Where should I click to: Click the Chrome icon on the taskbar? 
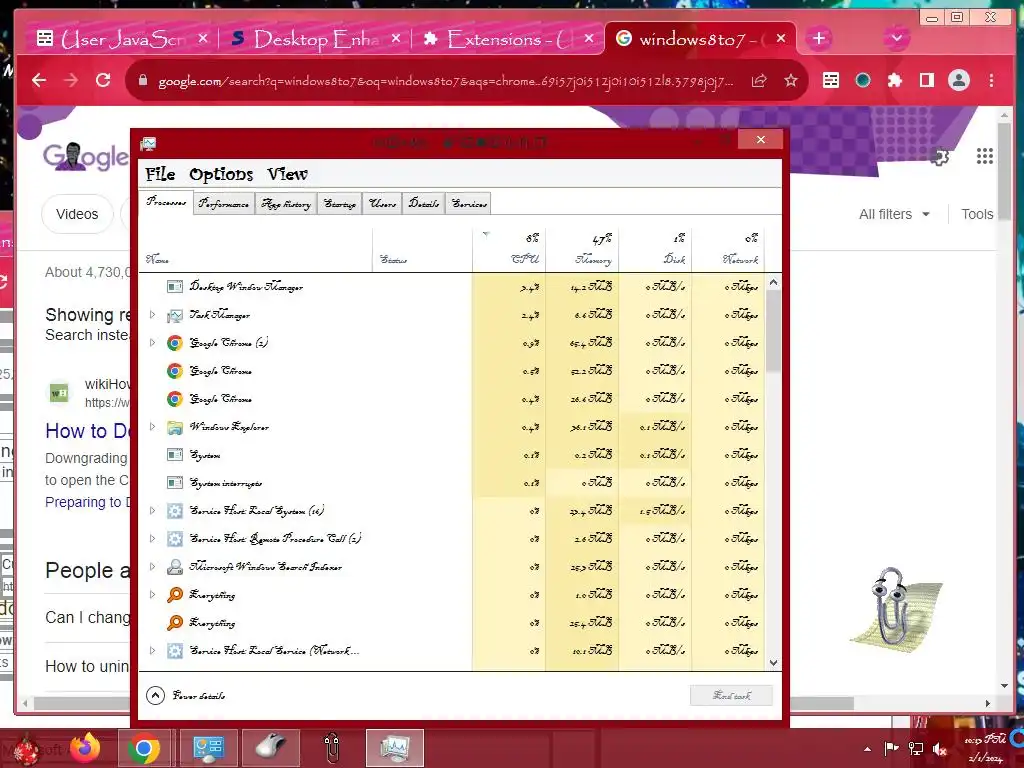(x=144, y=748)
